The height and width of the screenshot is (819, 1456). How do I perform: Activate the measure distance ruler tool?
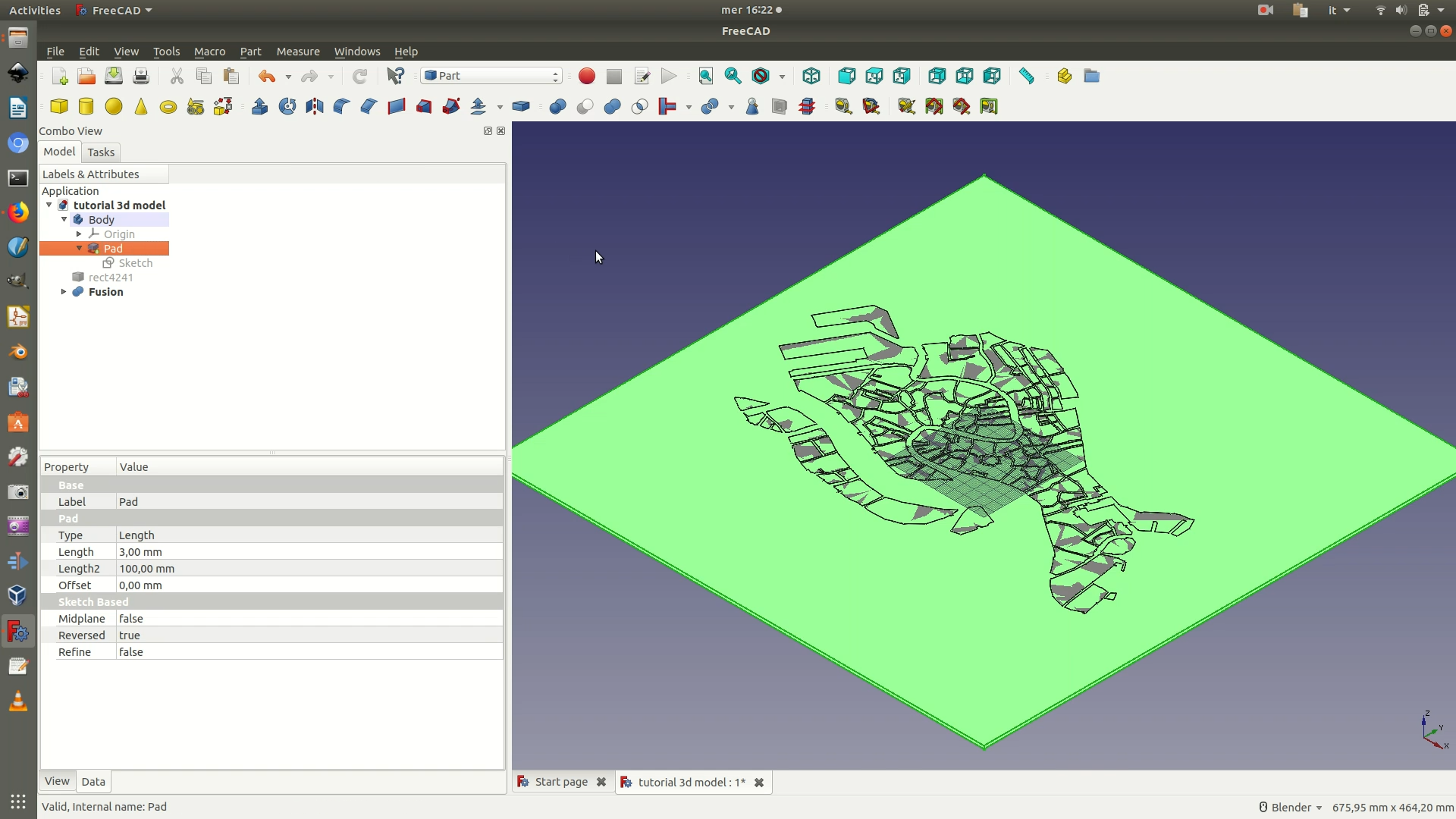pyautogui.click(x=1027, y=76)
